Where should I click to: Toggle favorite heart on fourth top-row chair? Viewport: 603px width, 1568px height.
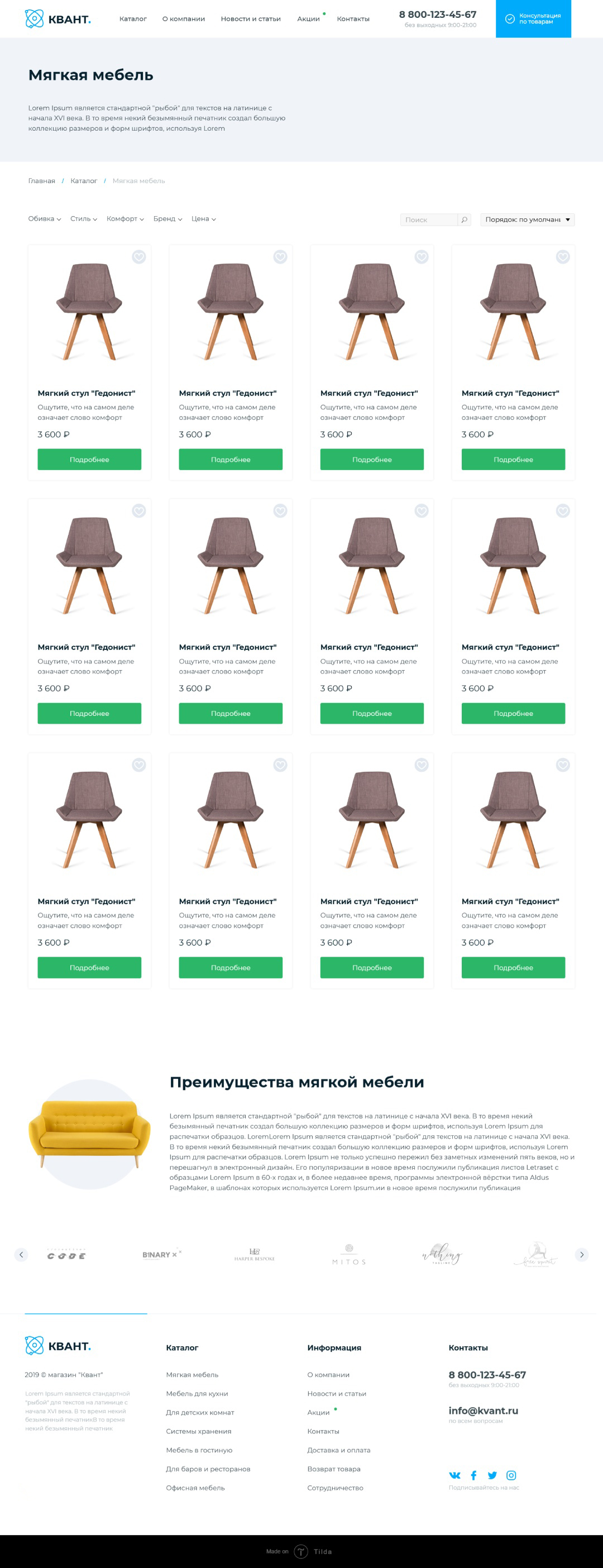pos(563,257)
